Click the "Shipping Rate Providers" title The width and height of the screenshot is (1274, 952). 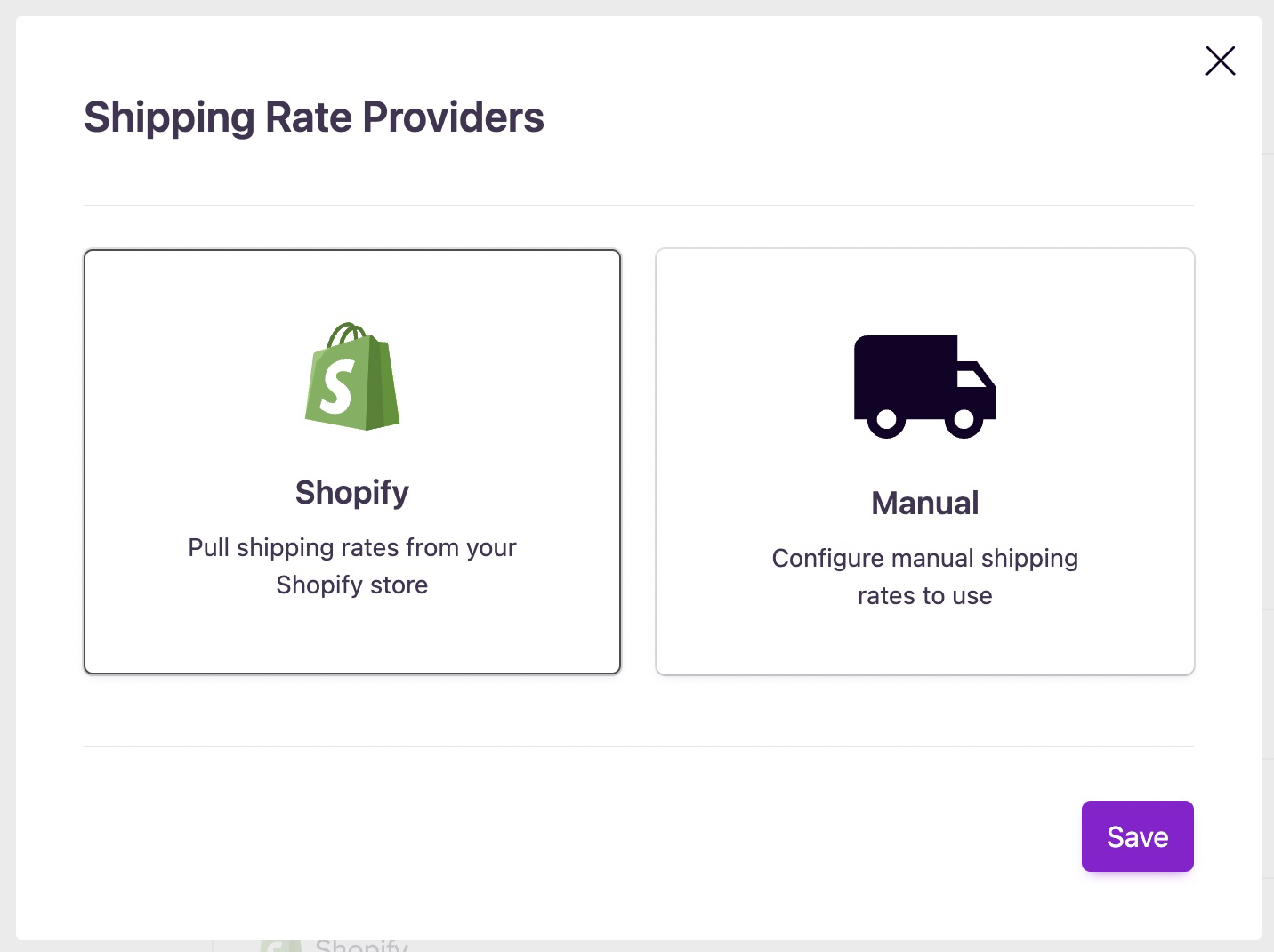[x=314, y=117]
